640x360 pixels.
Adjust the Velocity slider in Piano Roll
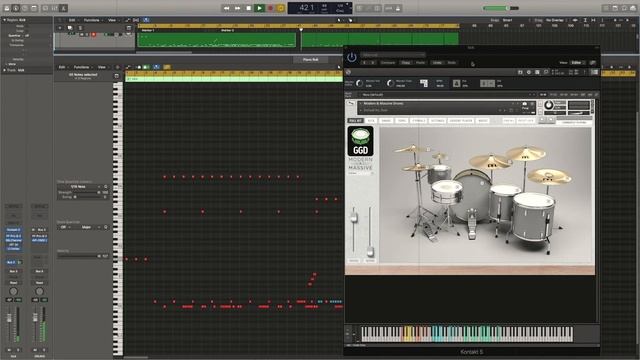tap(79, 256)
